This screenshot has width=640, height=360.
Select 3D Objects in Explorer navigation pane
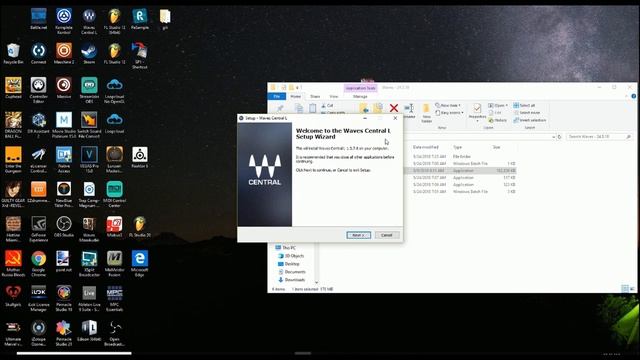[291, 256]
